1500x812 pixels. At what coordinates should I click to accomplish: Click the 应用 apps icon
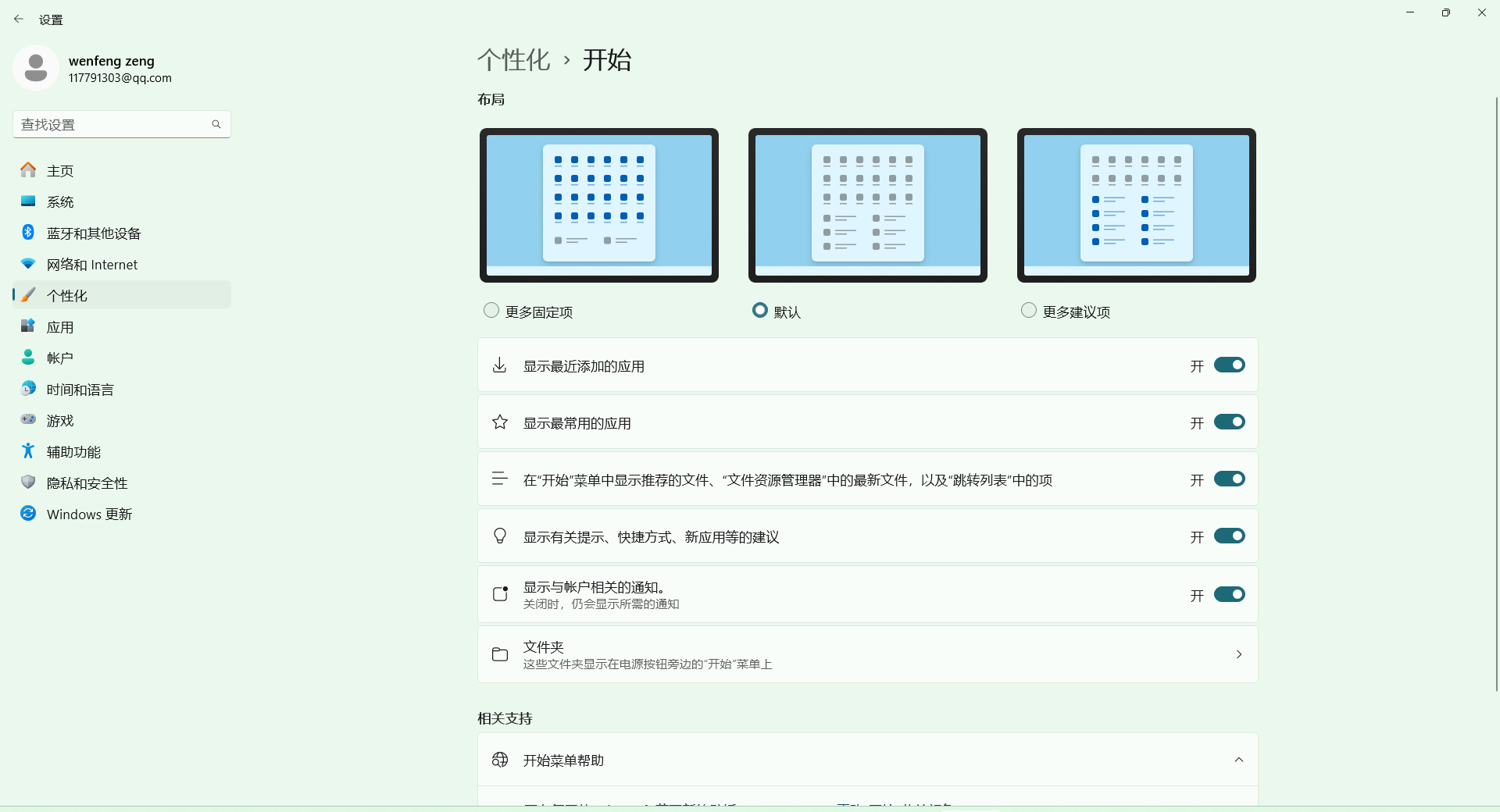[28, 326]
